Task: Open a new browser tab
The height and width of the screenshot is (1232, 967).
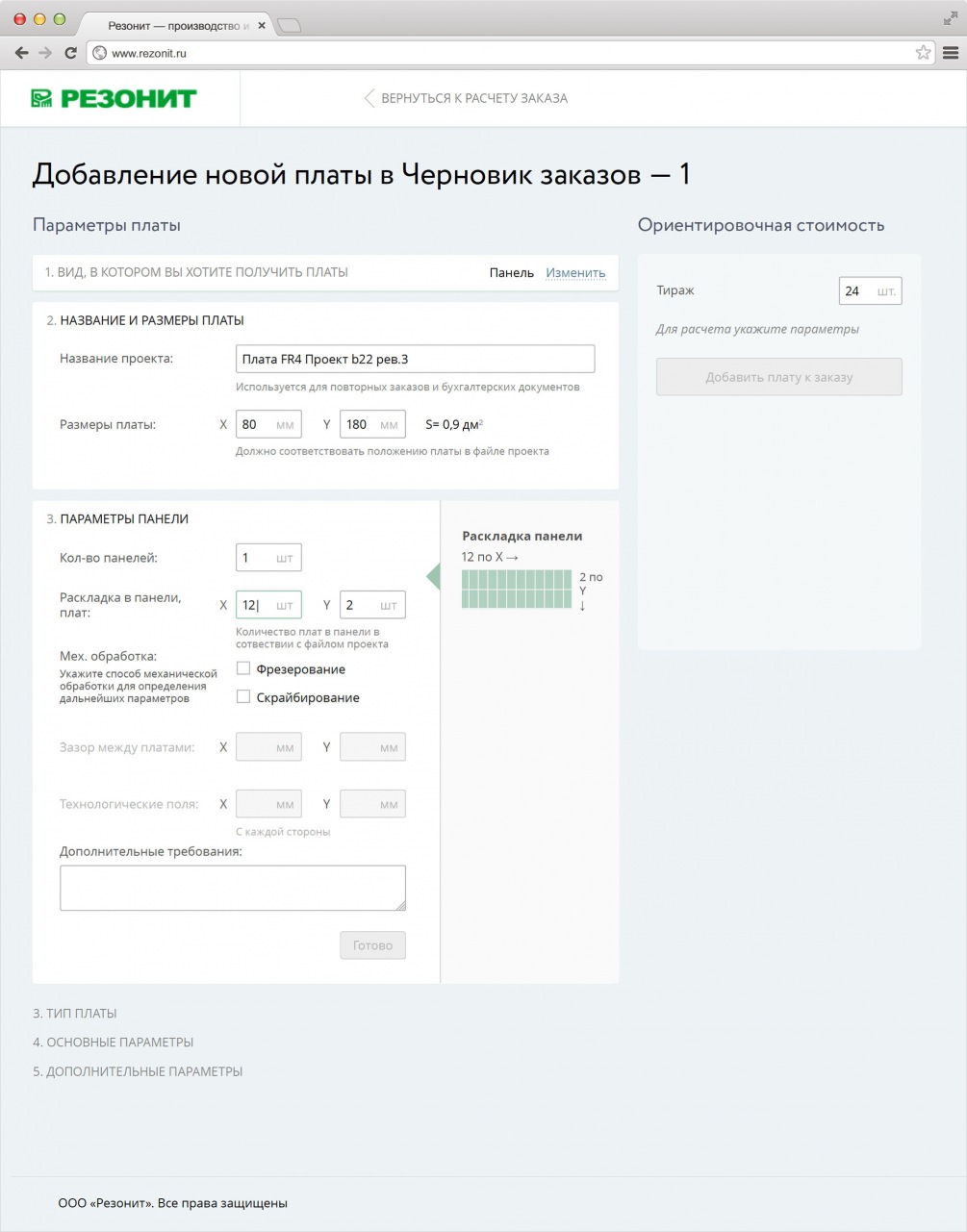Action: click(289, 26)
